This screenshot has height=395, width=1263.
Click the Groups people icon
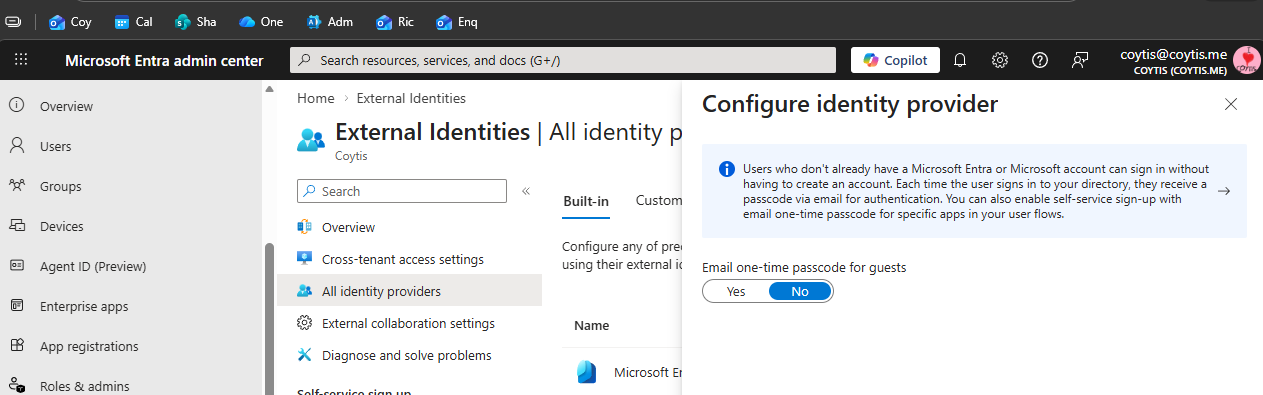[x=17, y=186]
